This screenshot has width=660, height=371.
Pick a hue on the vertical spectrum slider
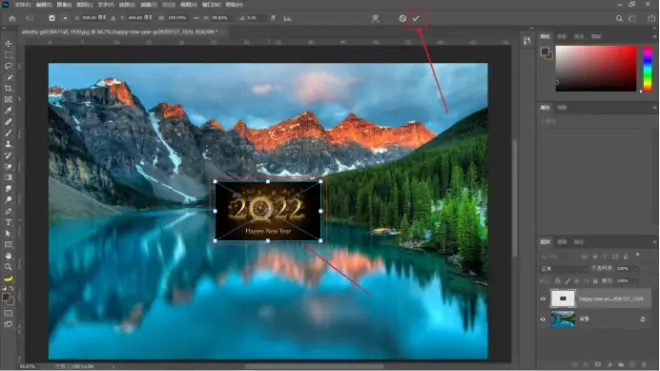pyautogui.click(x=648, y=68)
